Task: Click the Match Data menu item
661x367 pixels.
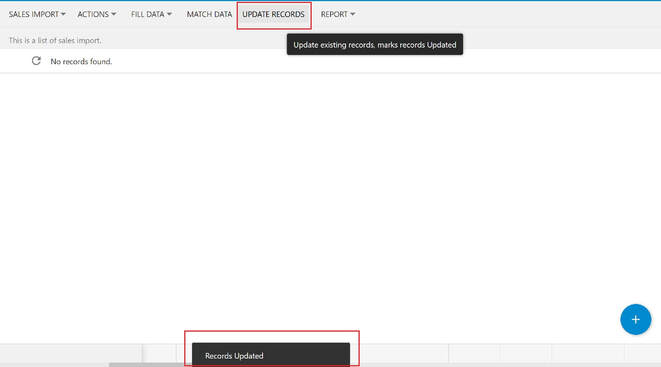Action: point(209,14)
